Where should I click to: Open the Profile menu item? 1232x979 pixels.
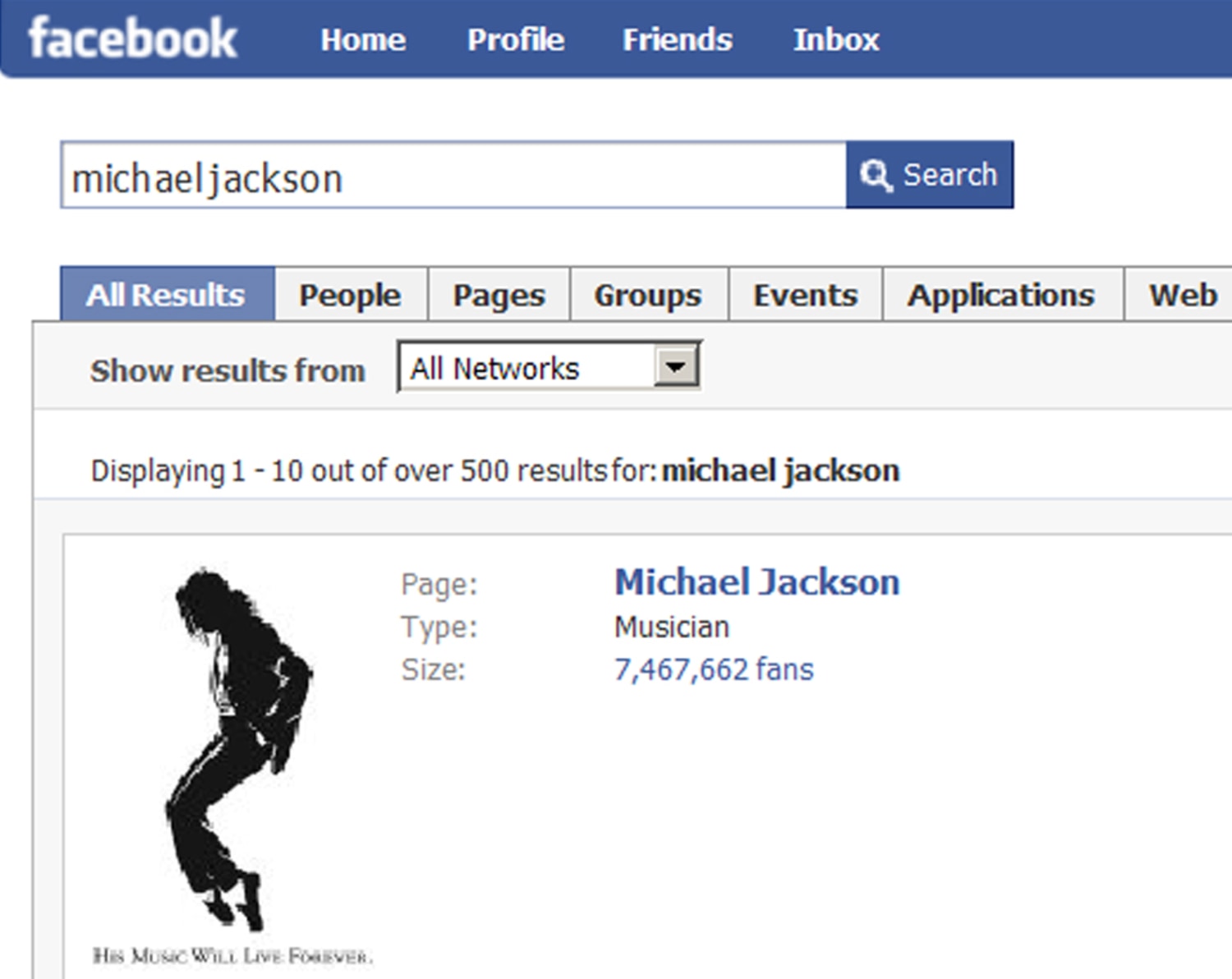click(515, 39)
